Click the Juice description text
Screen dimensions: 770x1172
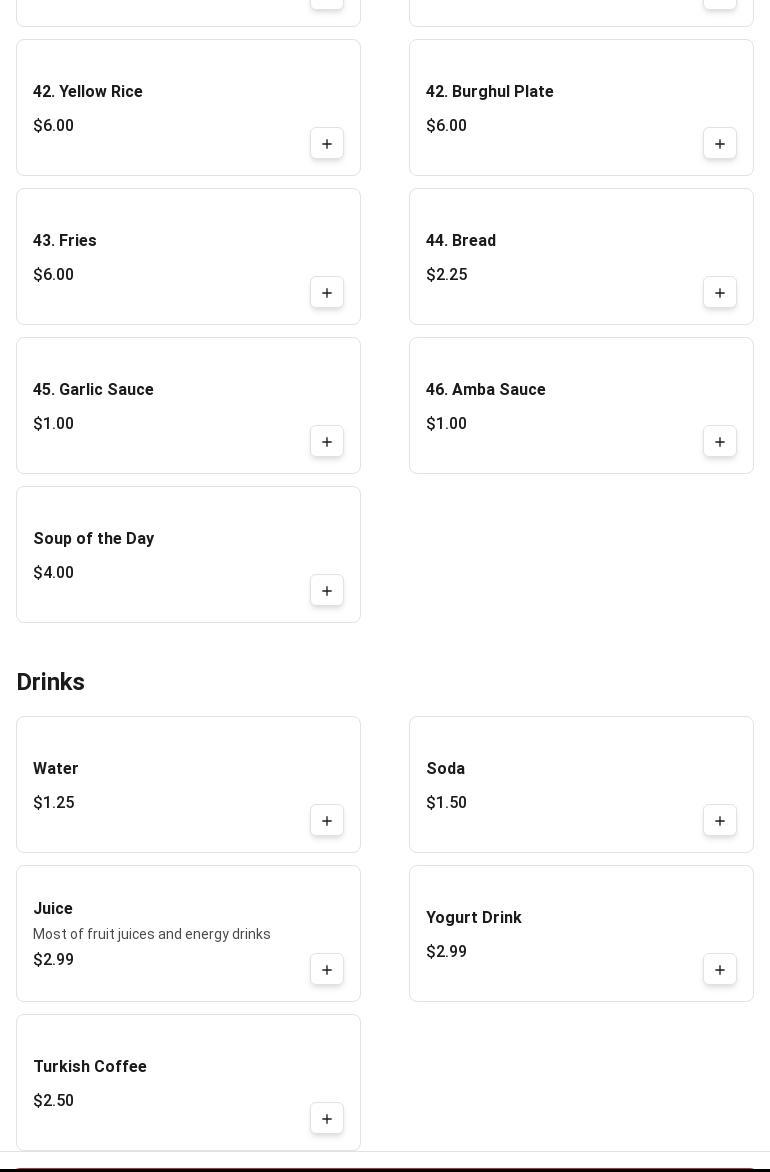pos(152,934)
